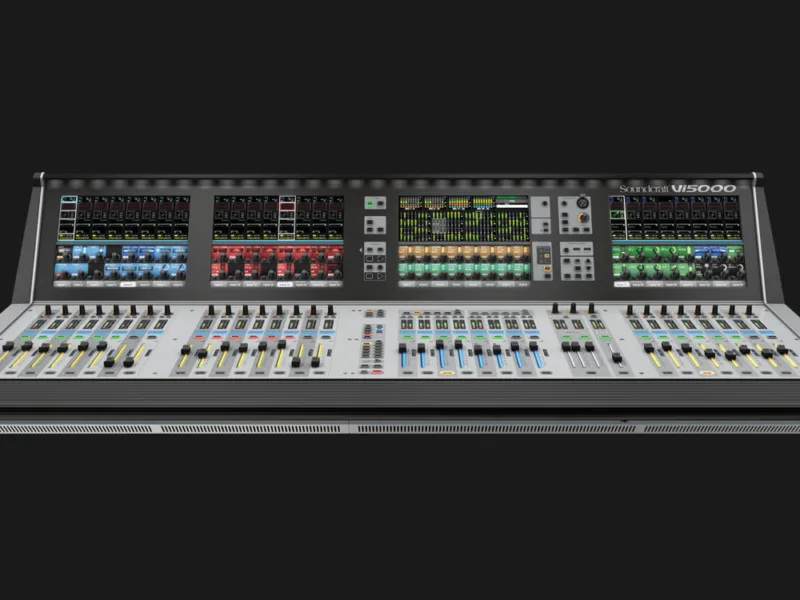Image resolution: width=800 pixels, height=600 pixels.
Task: Grab the lone master fader with white track
Action: pos(616,357)
